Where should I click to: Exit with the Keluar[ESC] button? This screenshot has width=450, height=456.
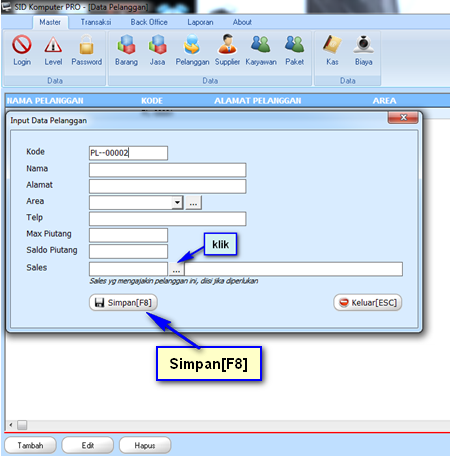368,302
